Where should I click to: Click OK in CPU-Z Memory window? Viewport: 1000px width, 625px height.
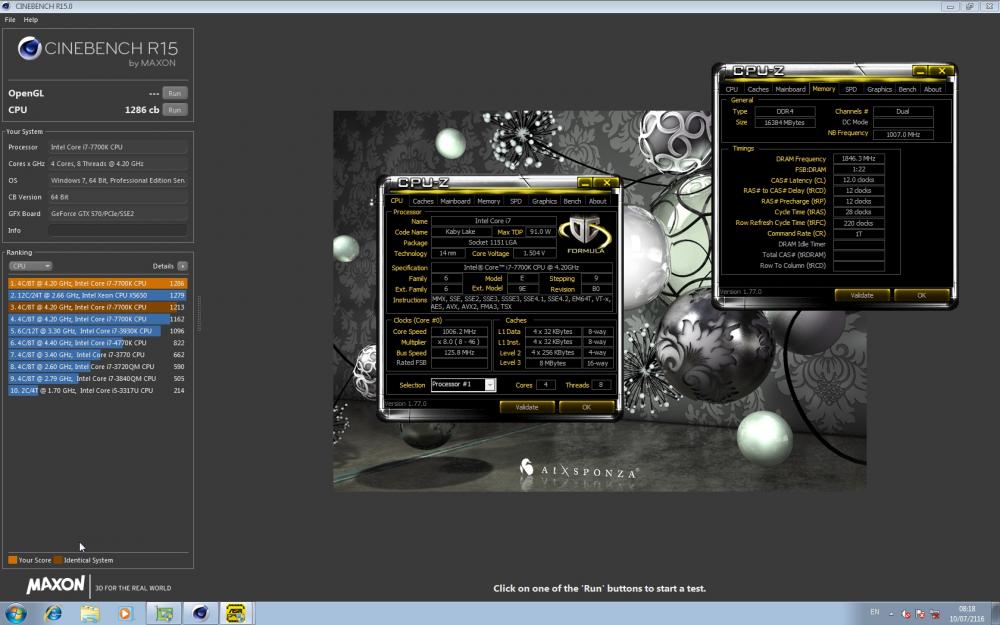pyautogui.click(x=921, y=295)
